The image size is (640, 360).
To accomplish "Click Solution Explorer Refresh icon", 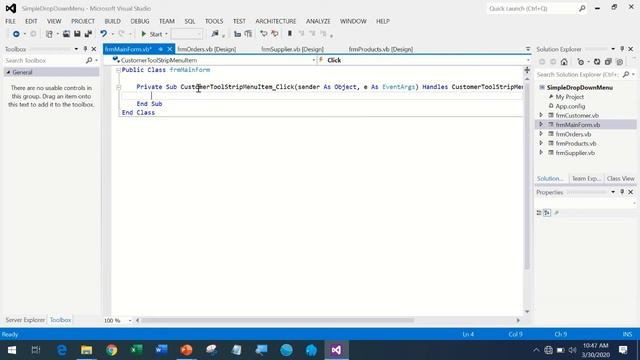I will click(597, 62).
